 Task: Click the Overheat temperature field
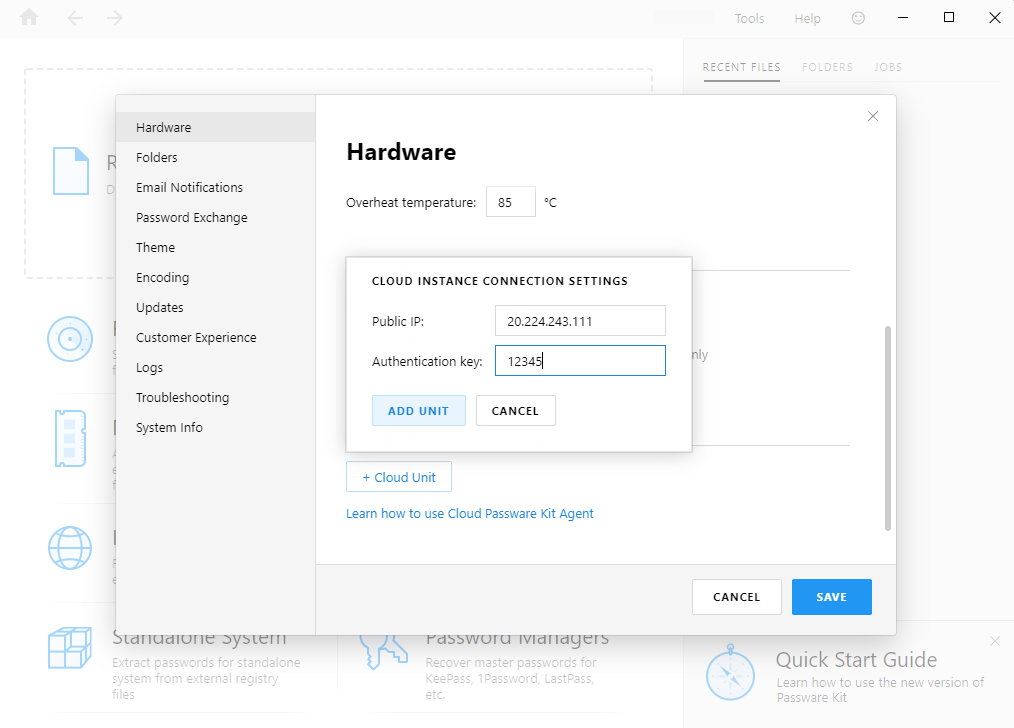tap(511, 202)
